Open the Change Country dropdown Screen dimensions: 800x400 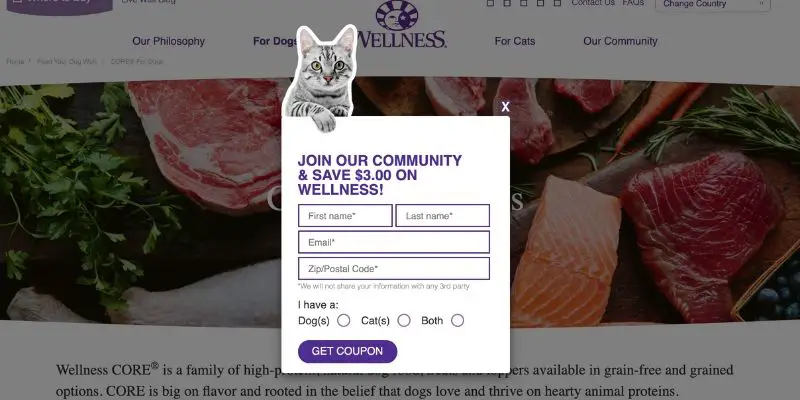[713, 5]
